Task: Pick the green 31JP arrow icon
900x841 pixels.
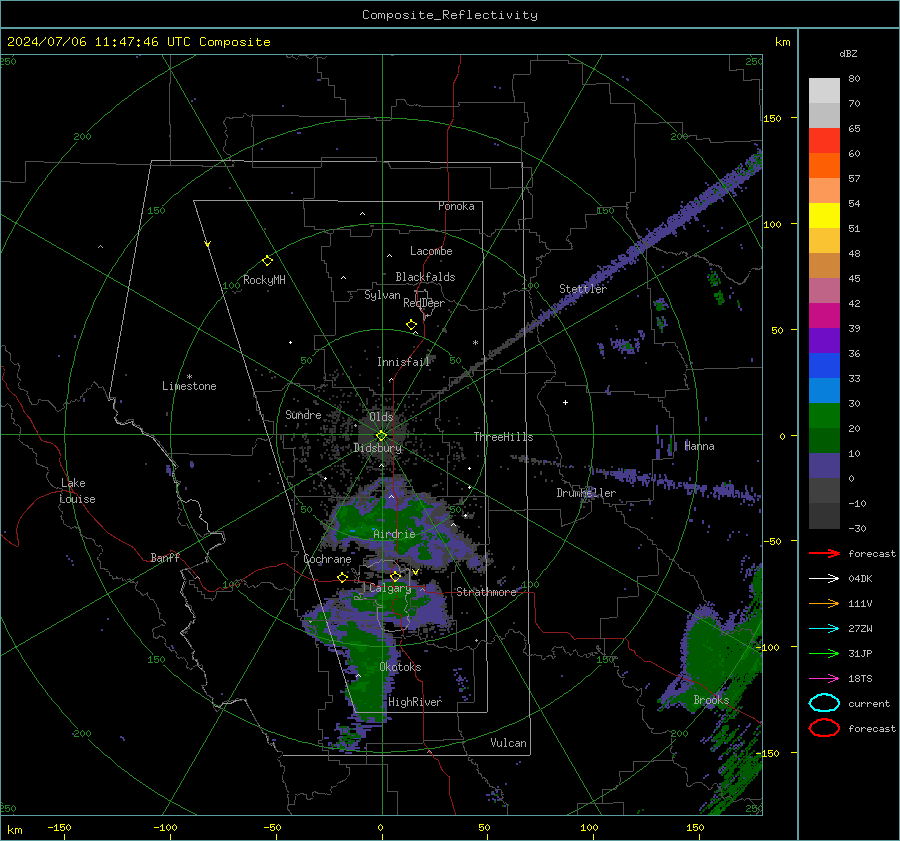Action: (824, 653)
